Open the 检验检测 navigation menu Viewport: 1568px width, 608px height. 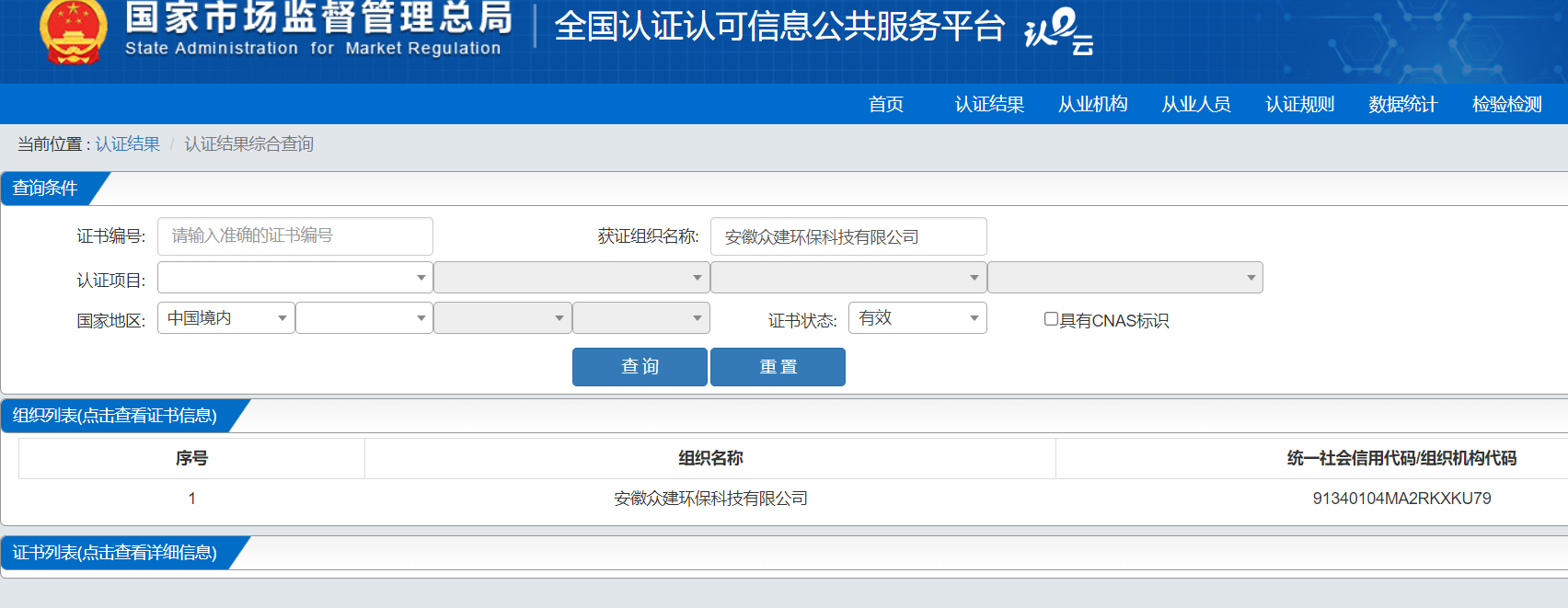(1506, 104)
